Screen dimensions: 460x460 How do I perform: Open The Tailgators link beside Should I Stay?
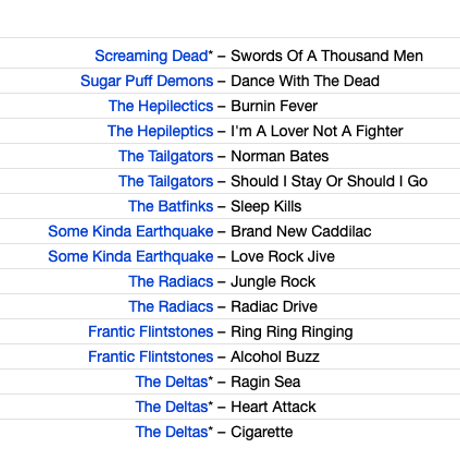pyautogui.click(x=166, y=181)
